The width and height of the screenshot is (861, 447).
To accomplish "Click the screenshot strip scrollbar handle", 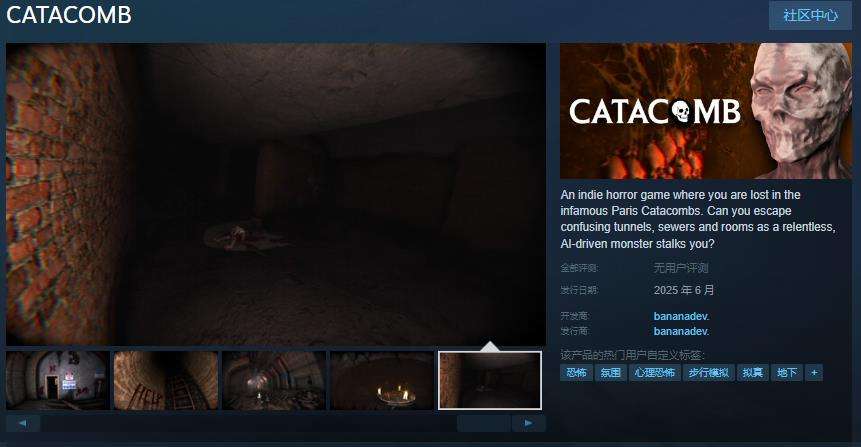I will (484, 423).
